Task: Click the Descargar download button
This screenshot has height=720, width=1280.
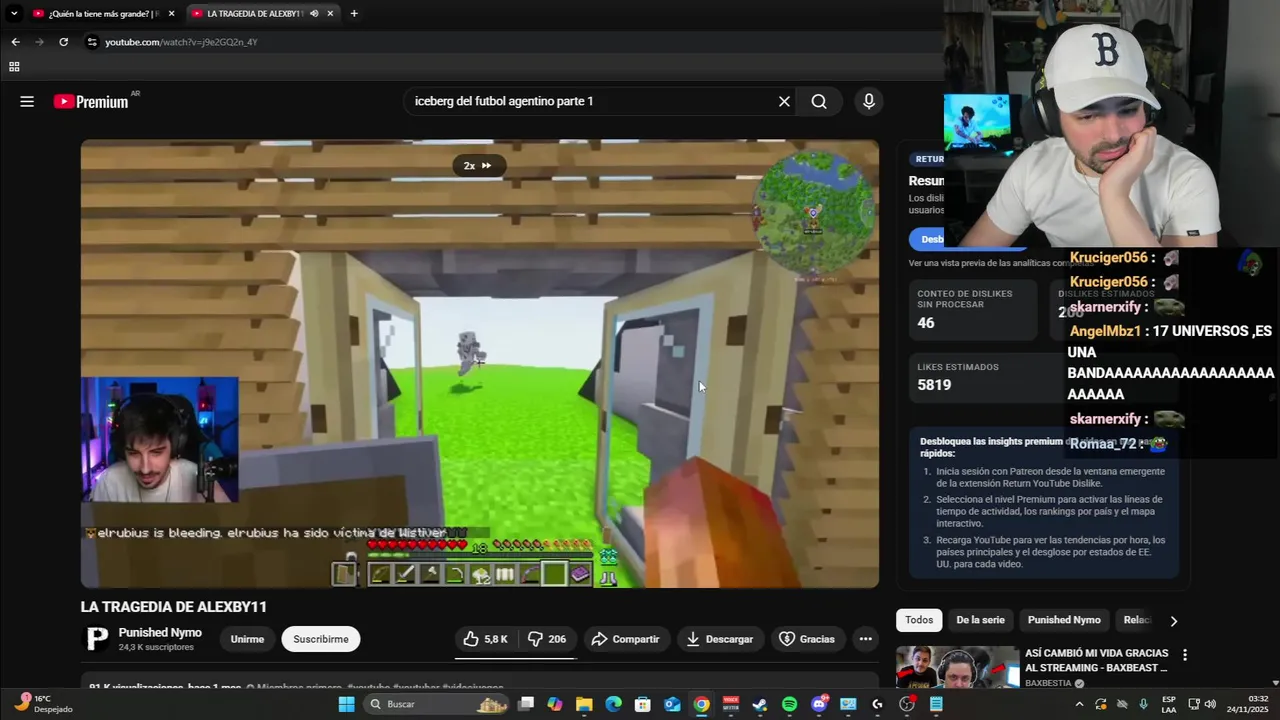Action: pos(720,639)
